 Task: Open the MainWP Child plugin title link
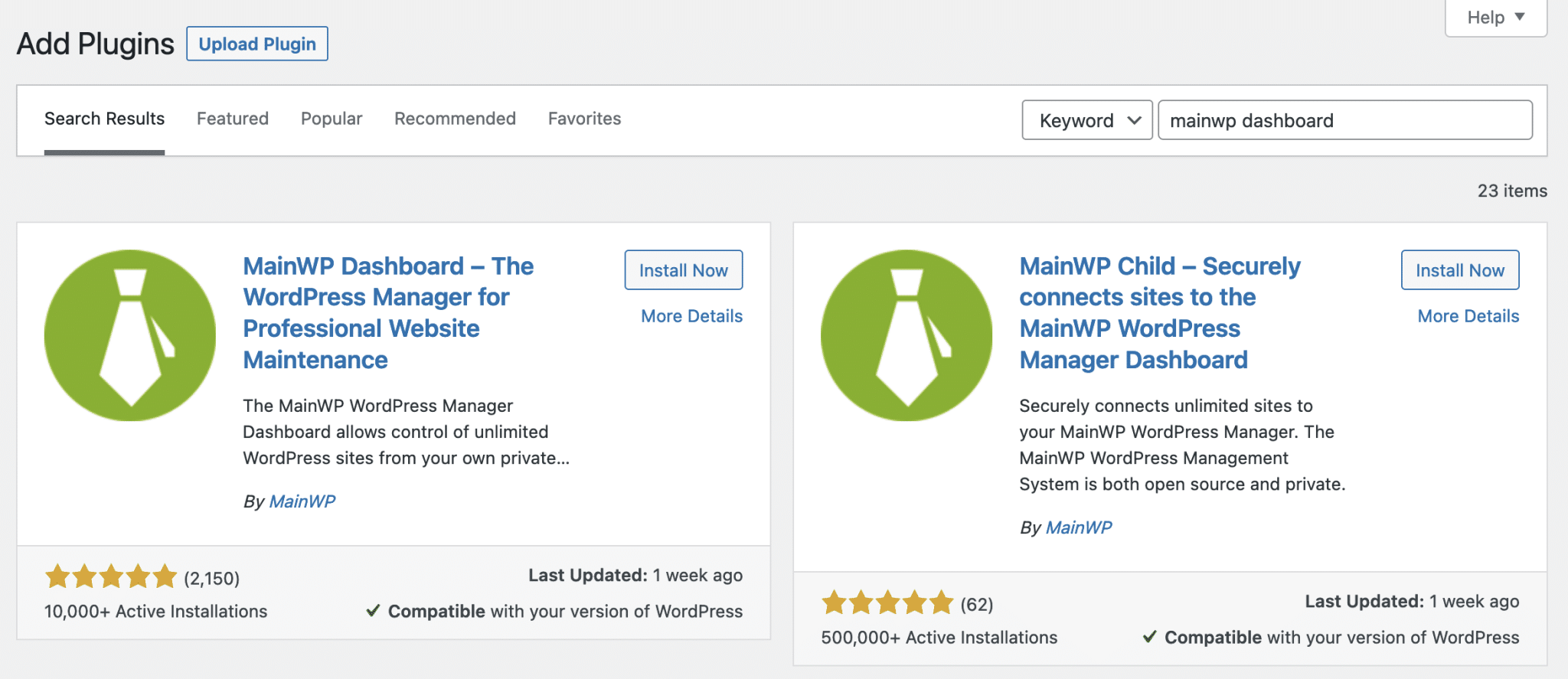[1160, 313]
